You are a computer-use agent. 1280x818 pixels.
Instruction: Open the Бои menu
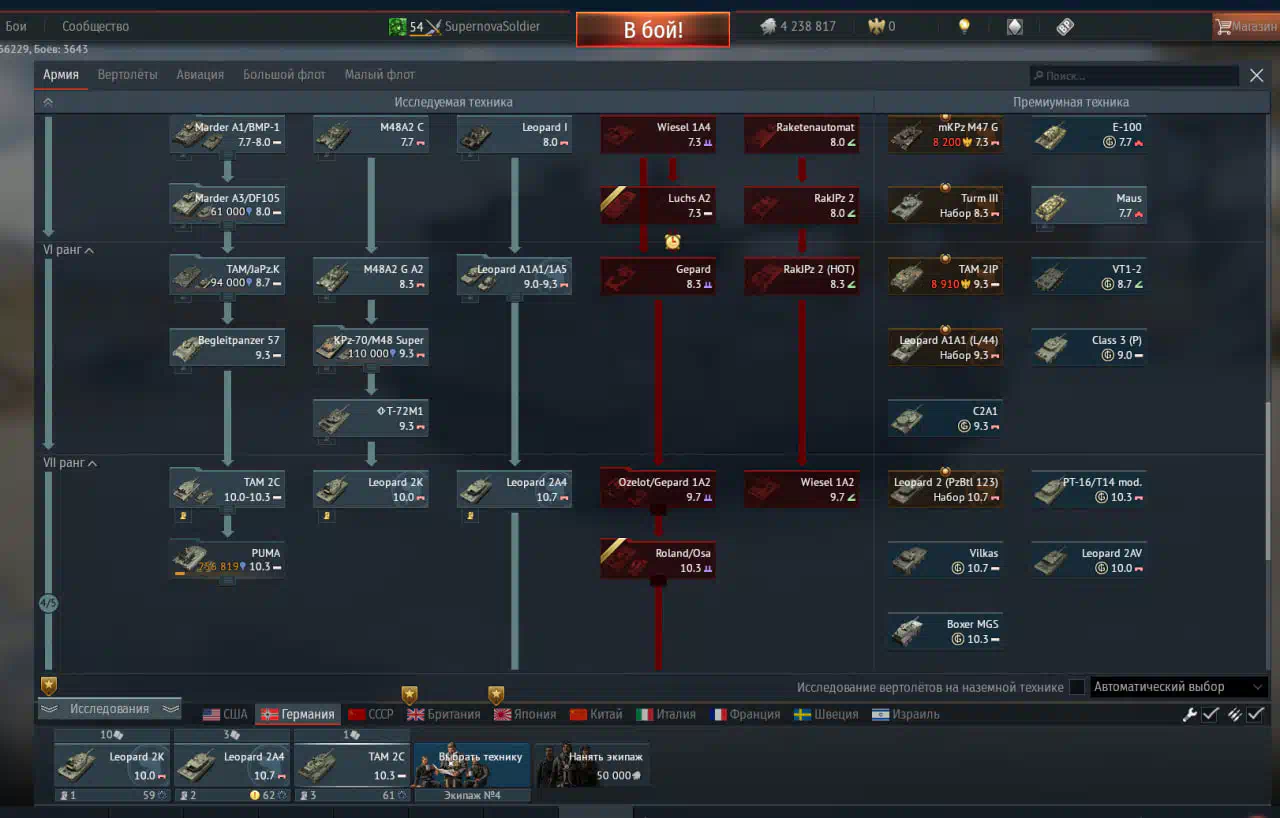(x=16, y=27)
